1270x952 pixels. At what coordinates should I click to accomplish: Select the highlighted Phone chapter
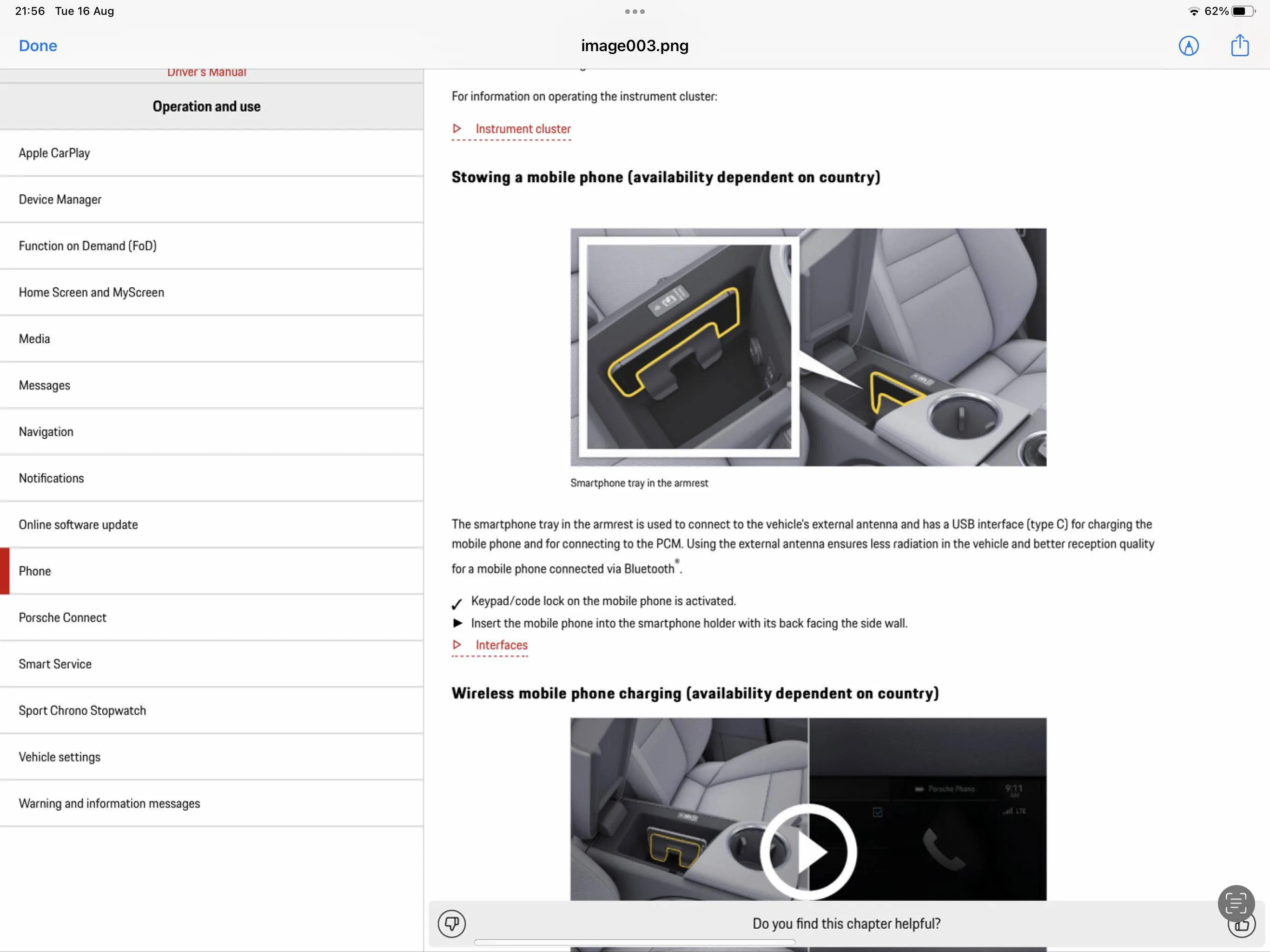point(212,572)
